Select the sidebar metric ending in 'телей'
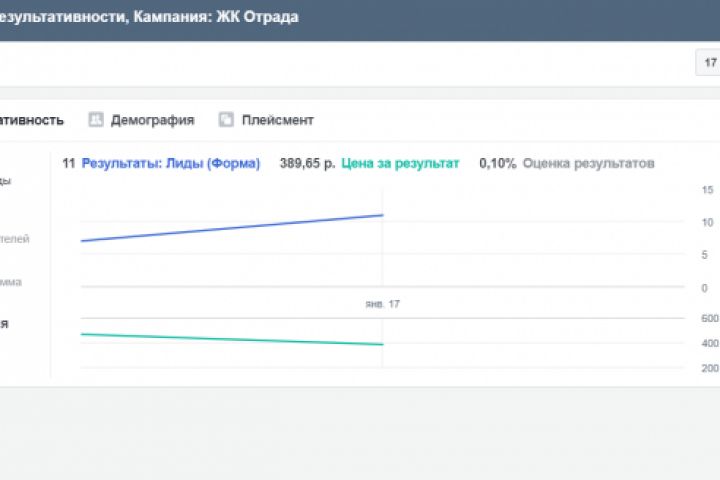 [15, 239]
